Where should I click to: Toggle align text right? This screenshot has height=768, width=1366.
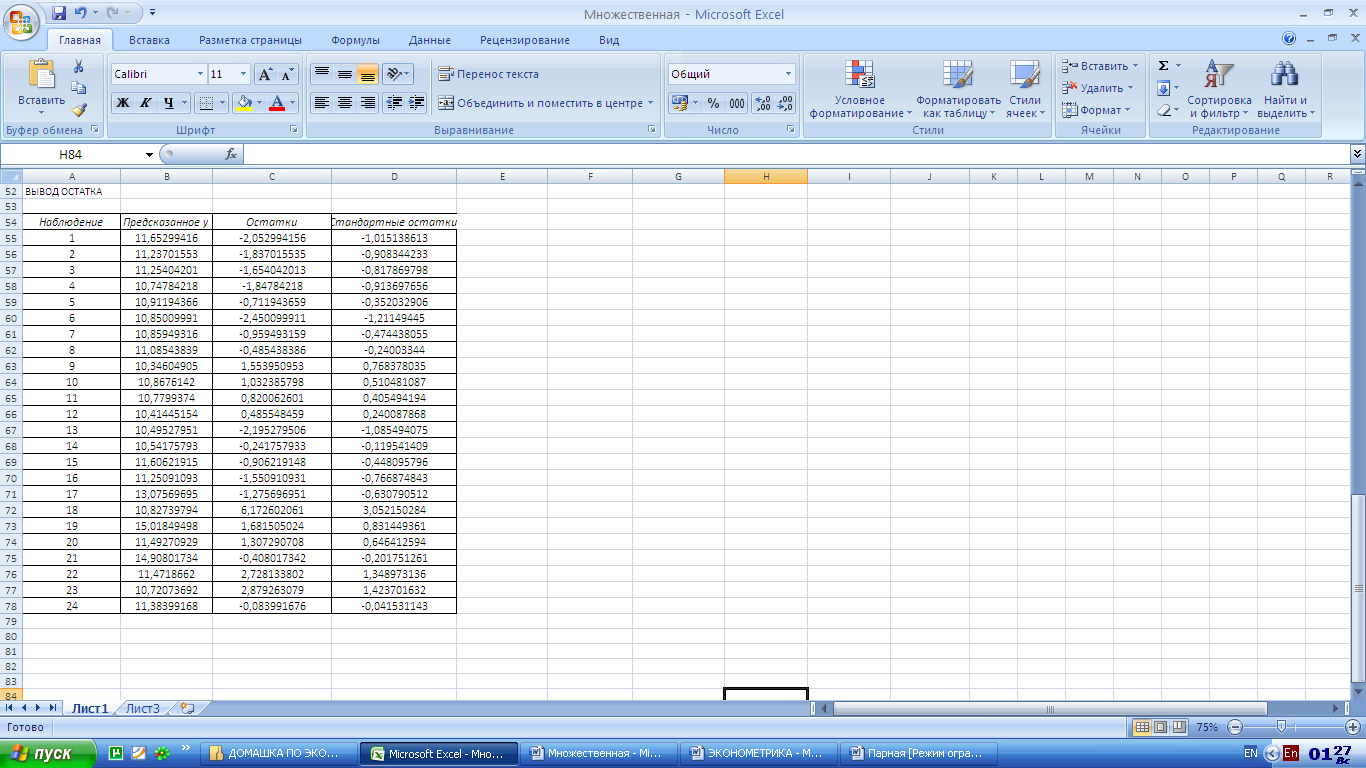click(367, 102)
